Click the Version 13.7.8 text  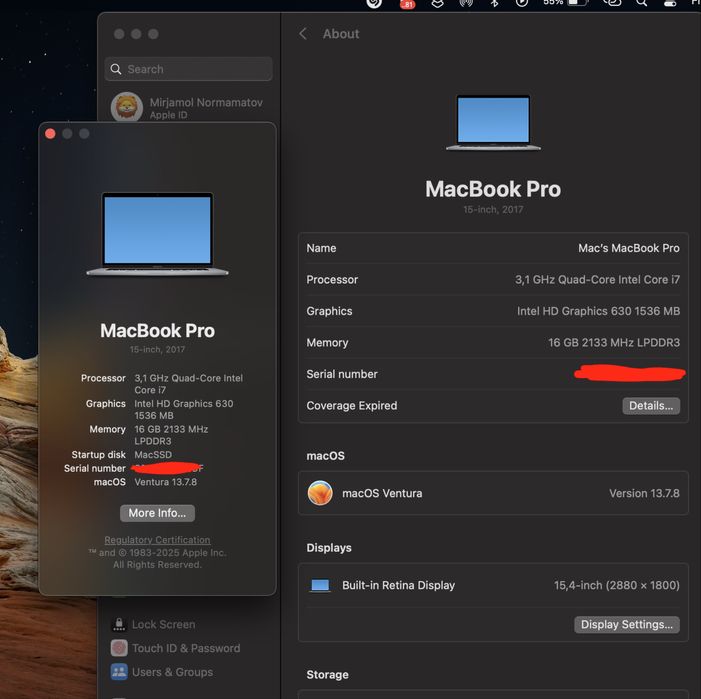tap(644, 493)
